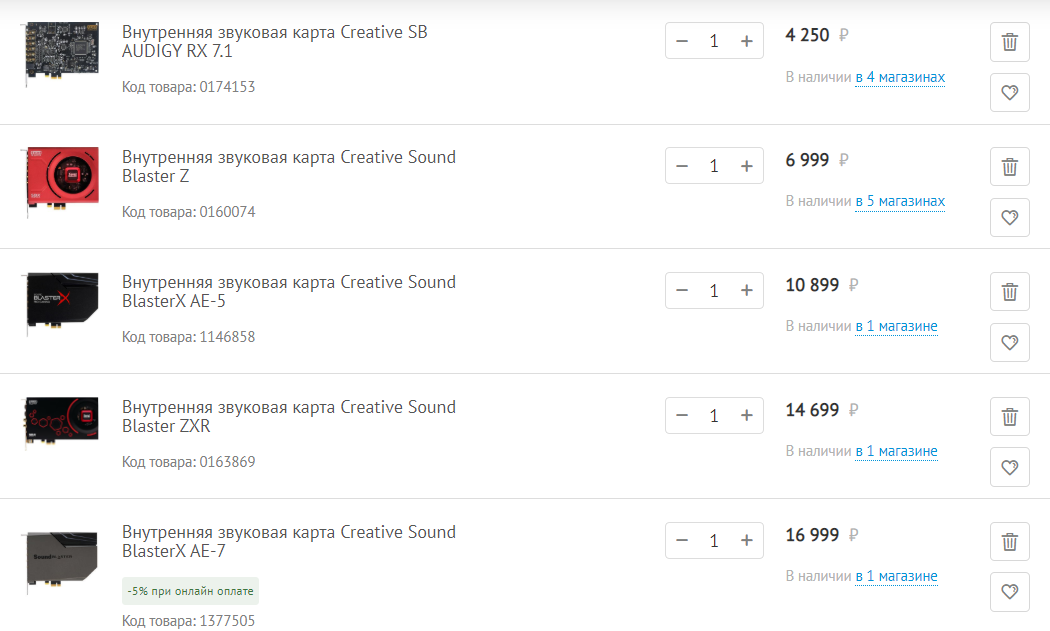Remove Sound BlasterX AE-5 with trash icon
This screenshot has height=631, width=1050.
[1009, 292]
